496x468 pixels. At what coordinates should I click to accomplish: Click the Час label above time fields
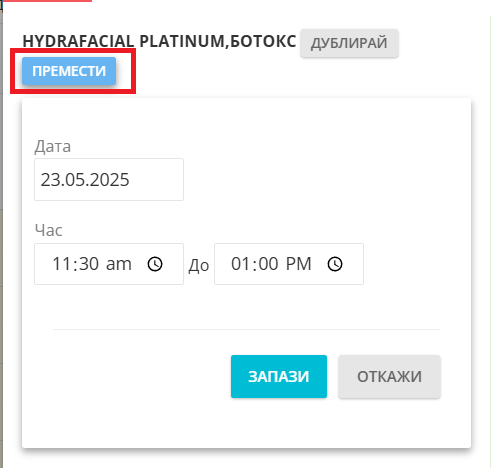click(x=48, y=230)
